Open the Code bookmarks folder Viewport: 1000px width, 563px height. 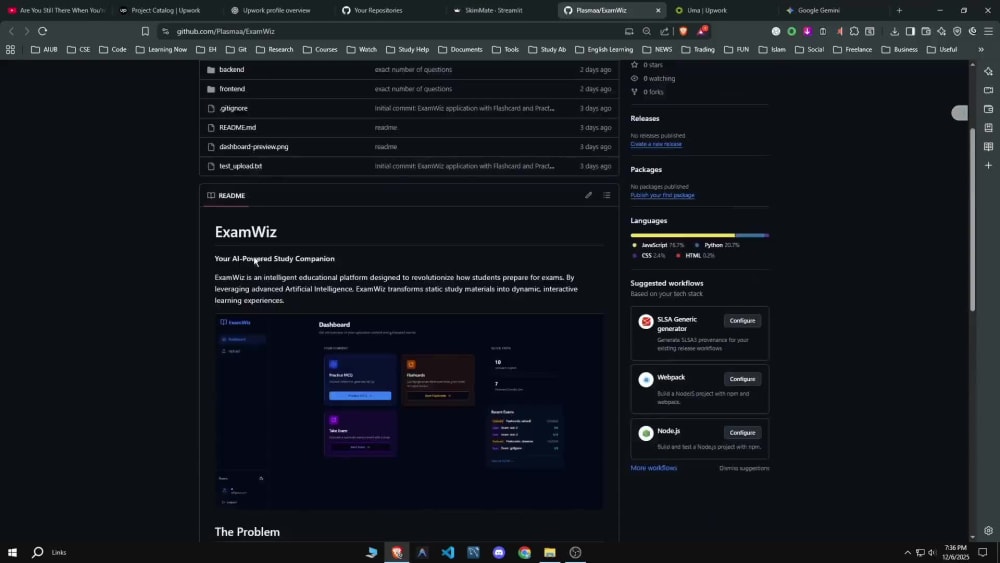click(113, 50)
